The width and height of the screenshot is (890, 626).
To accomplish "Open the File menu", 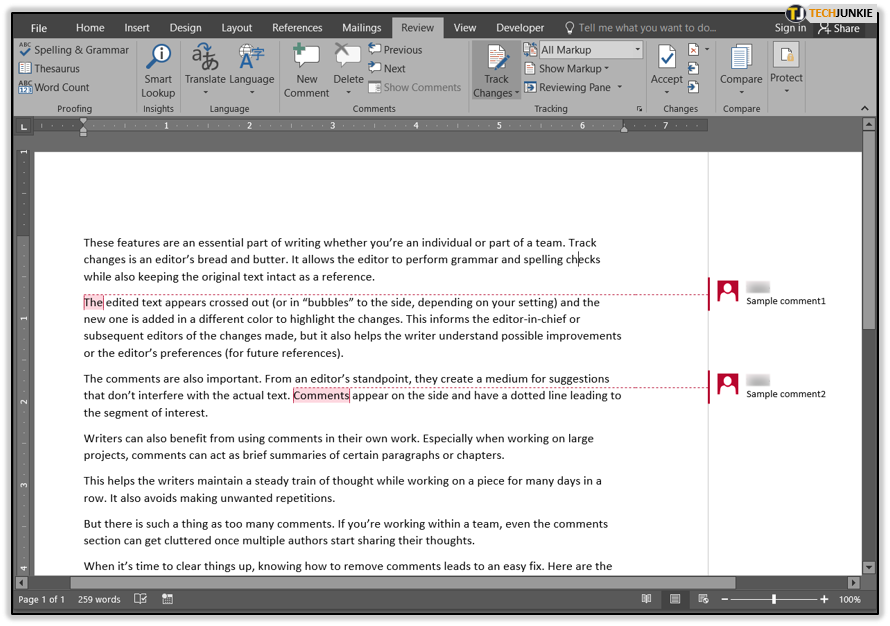I will tap(39, 28).
